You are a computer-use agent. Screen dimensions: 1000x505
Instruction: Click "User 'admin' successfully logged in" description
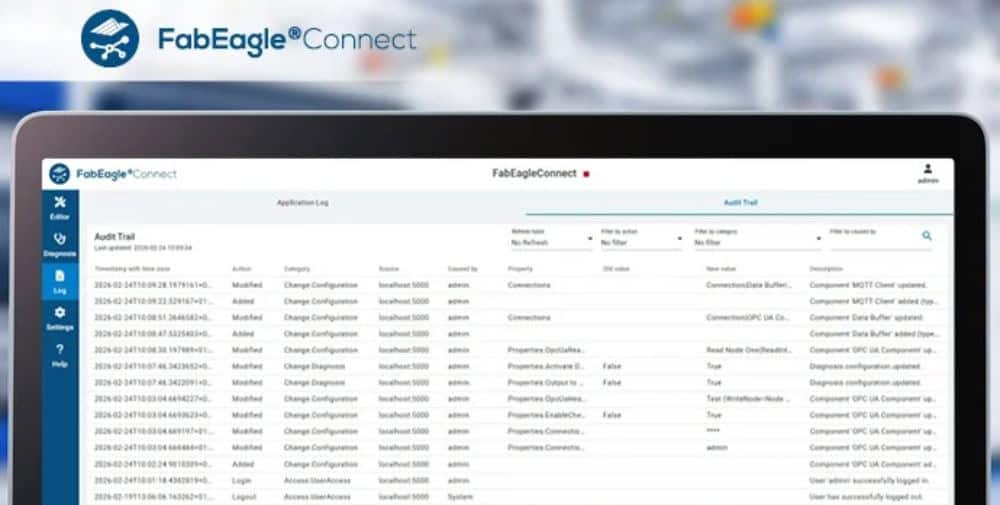click(869, 480)
